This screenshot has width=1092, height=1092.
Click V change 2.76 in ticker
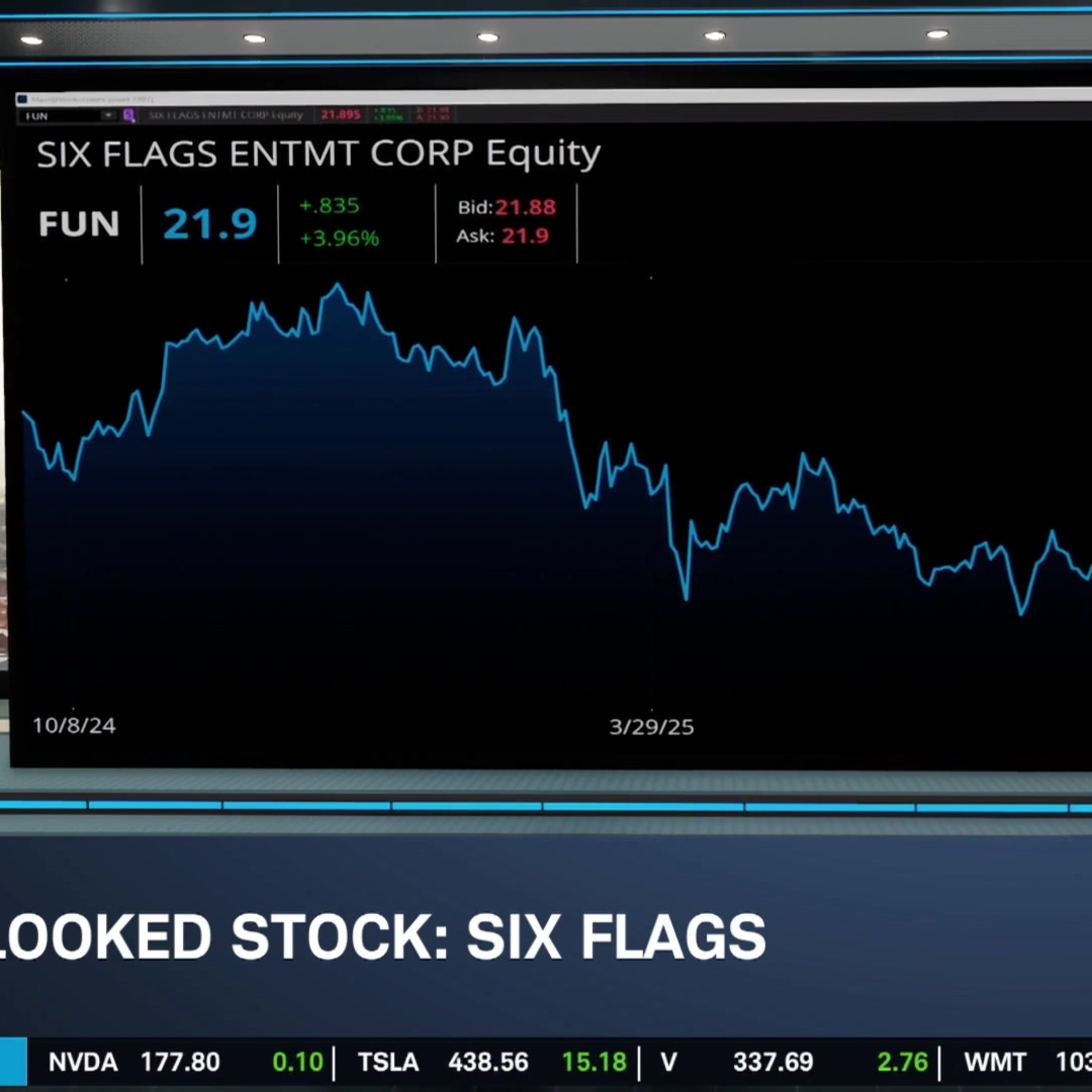click(903, 1062)
